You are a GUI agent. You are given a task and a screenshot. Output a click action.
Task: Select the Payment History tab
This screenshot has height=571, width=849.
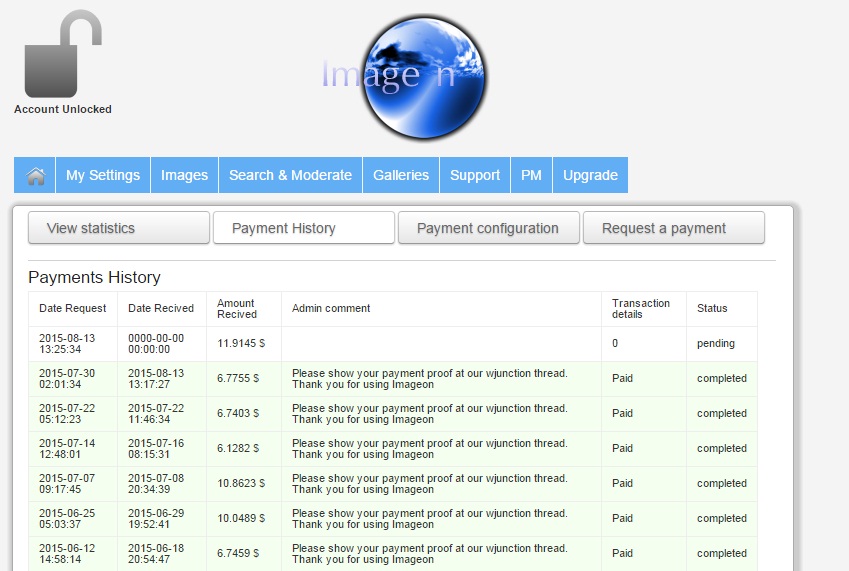coord(304,228)
